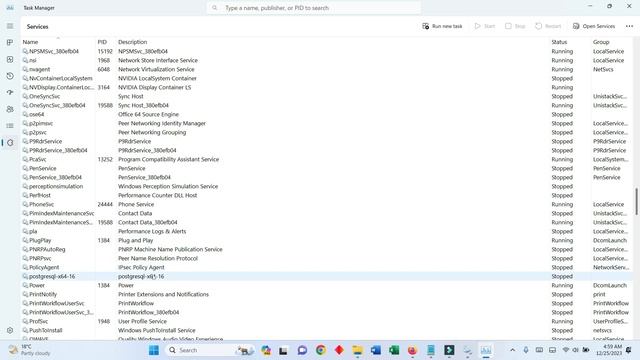The width and height of the screenshot is (640, 360).
Task: Select the PNRPAutoReg service row
Action: [x=327, y=249]
